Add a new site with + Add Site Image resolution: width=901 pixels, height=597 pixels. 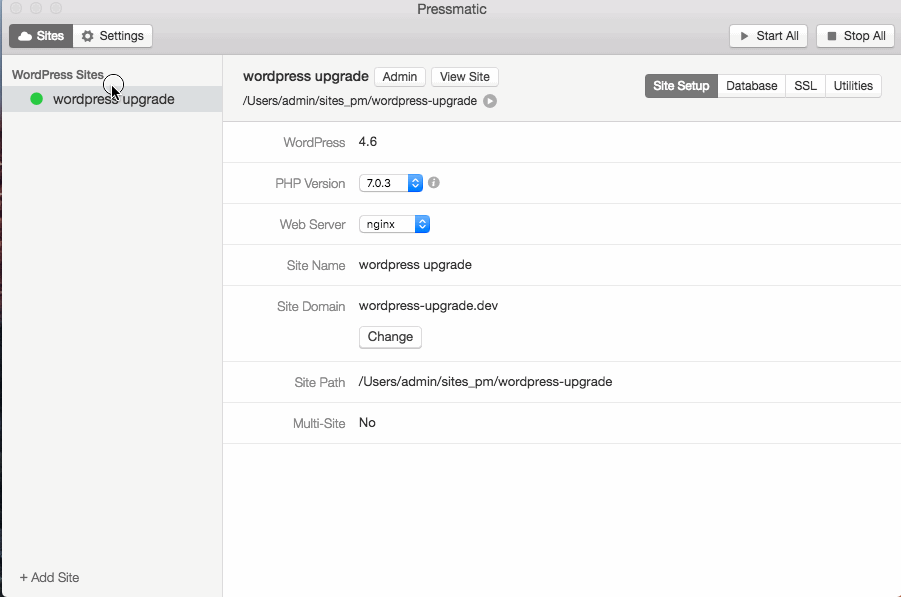tap(49, 577)
